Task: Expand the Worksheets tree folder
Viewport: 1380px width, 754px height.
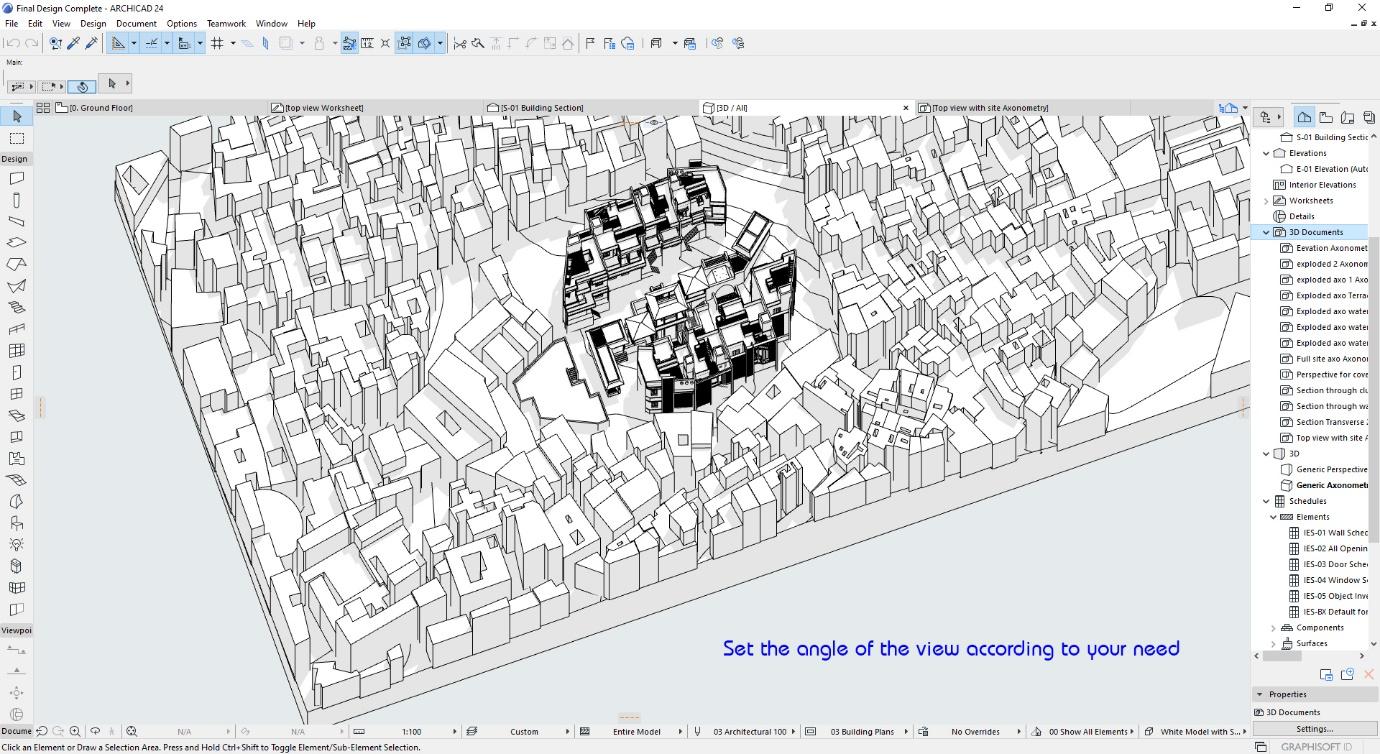Action: (x=1266, y=201)
